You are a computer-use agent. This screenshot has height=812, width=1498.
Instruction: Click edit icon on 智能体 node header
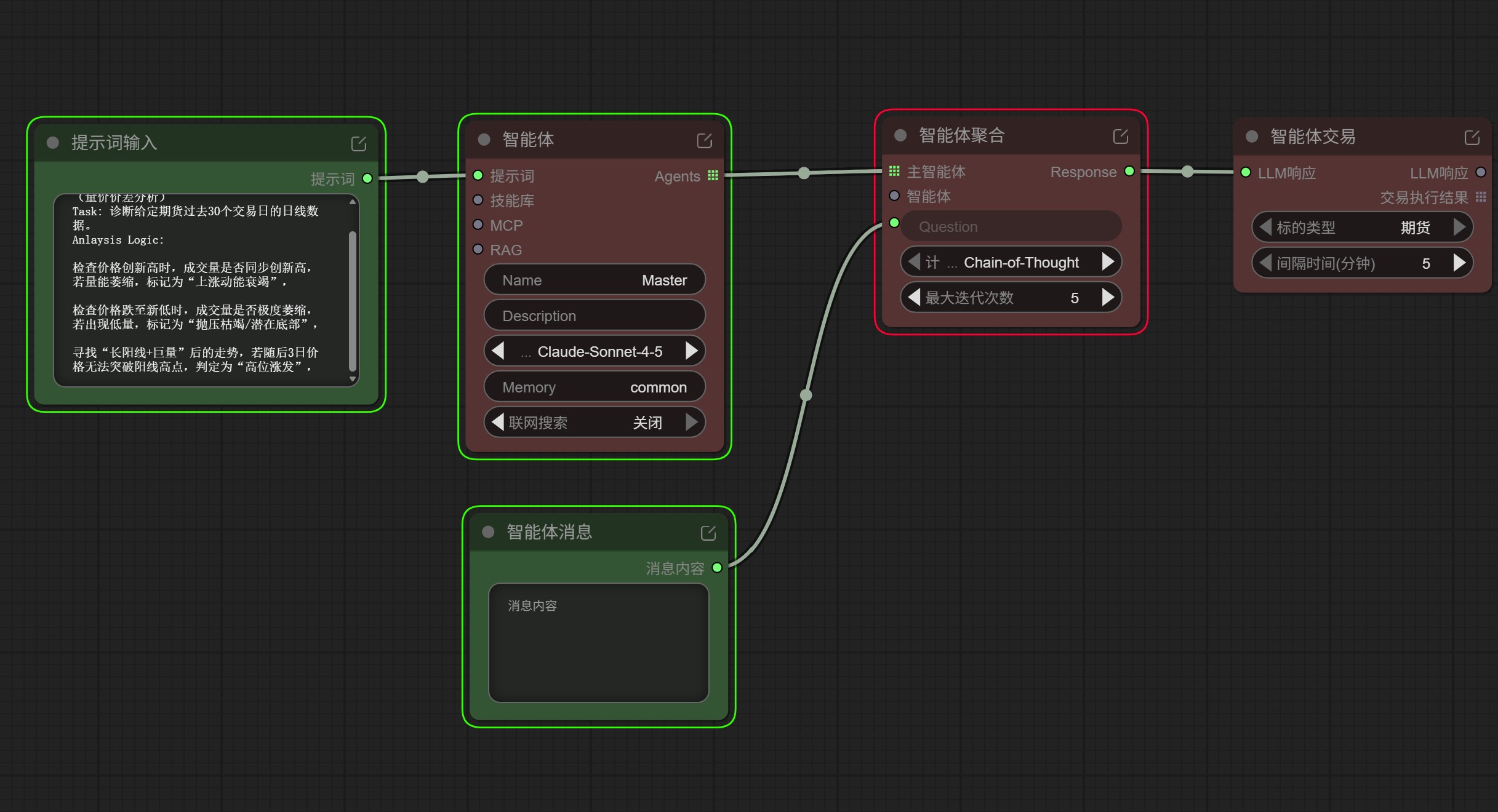(704, 141)
